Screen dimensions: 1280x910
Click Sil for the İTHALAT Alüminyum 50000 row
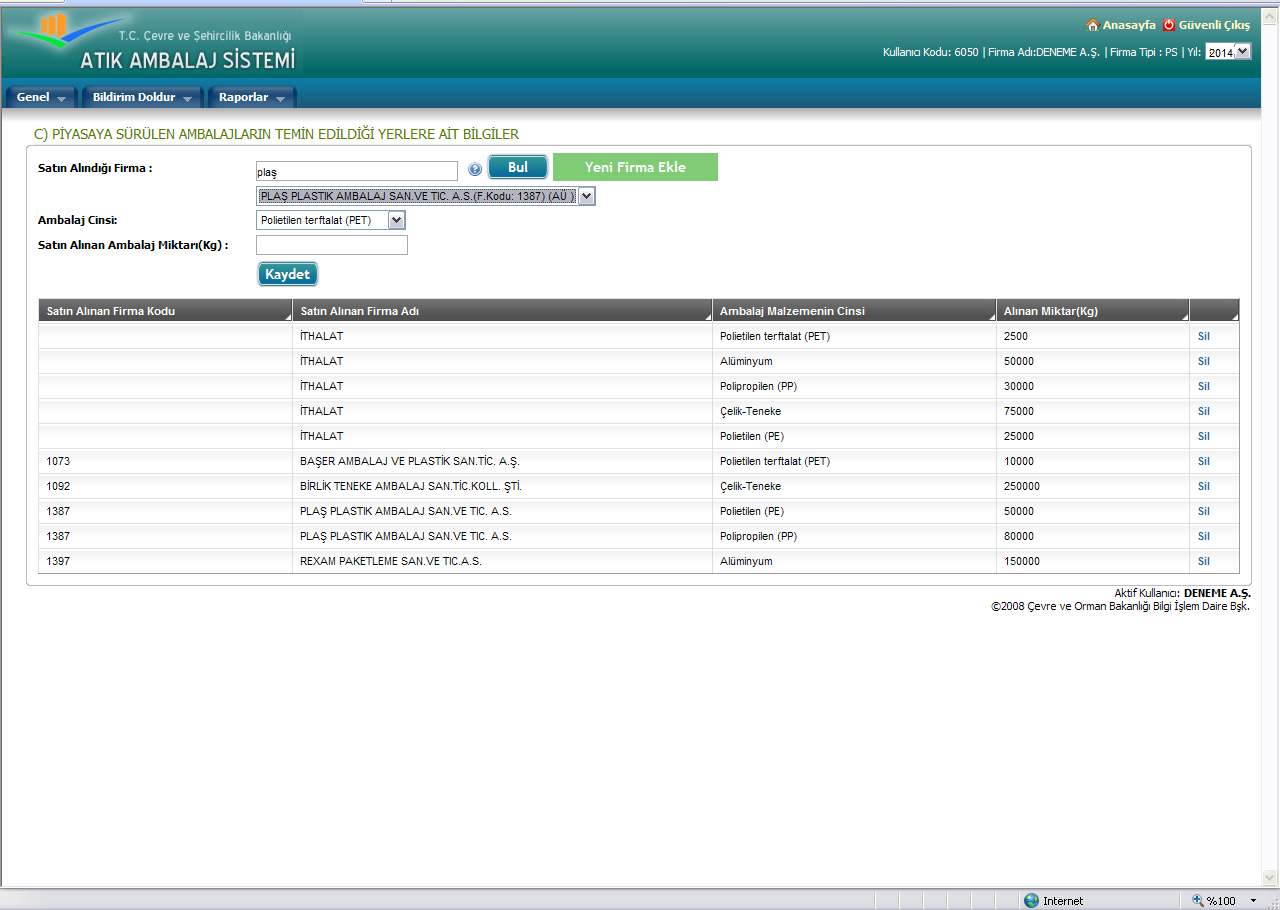click(1204, 361)
